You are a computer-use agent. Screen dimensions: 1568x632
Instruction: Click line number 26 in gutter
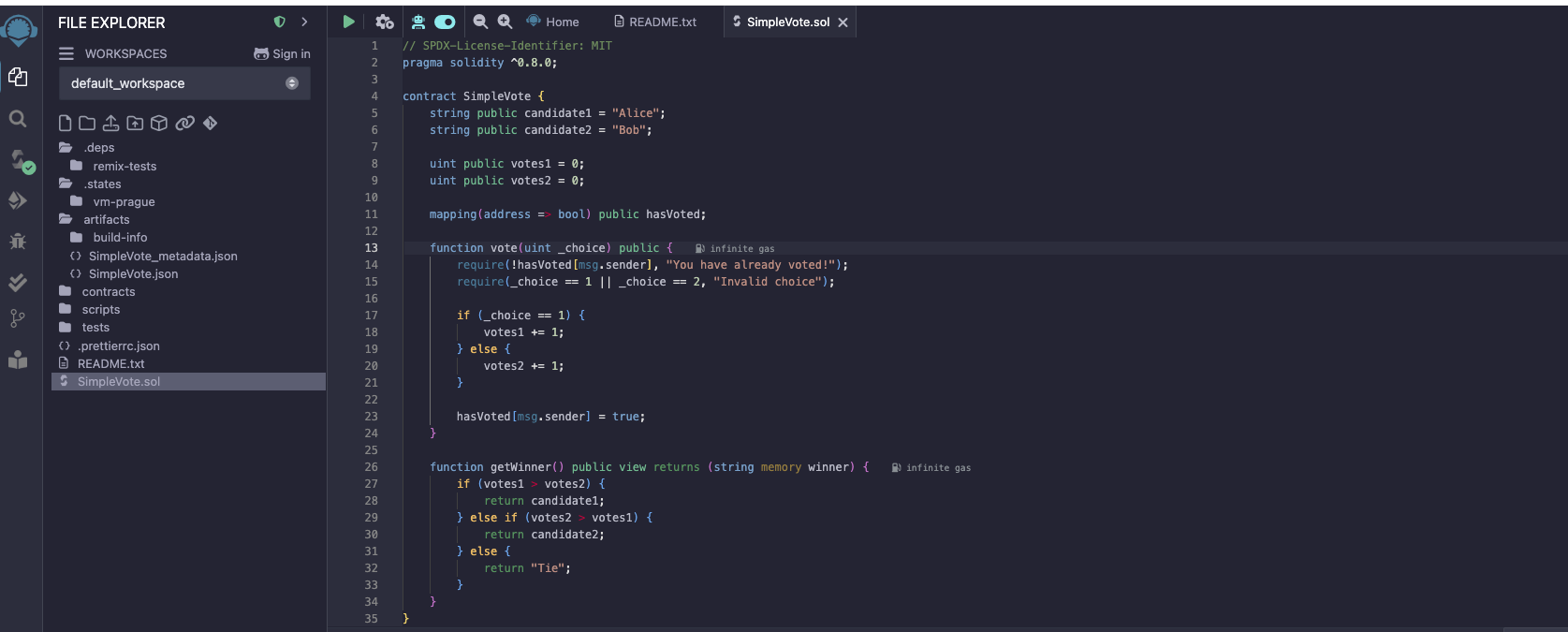372,467
